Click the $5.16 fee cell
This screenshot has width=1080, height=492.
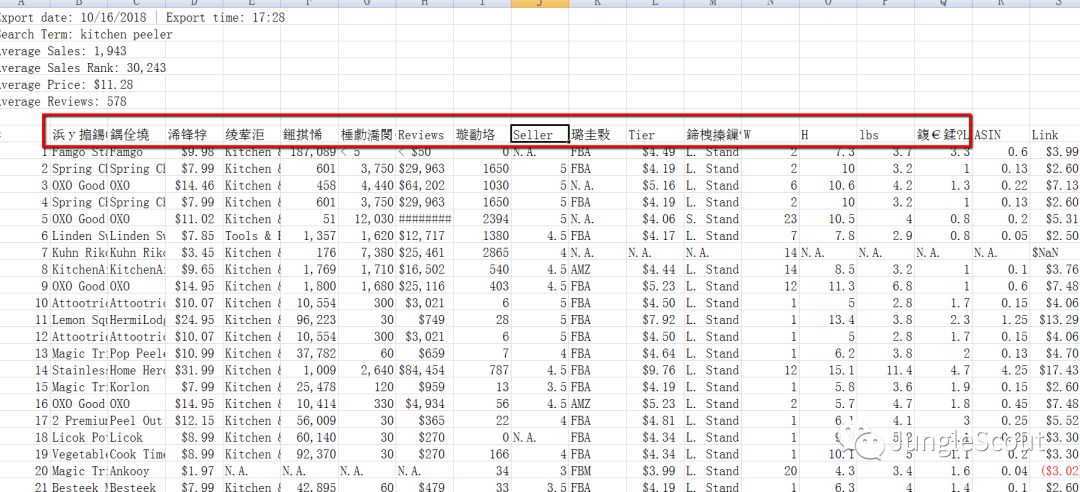click(655, 185)
